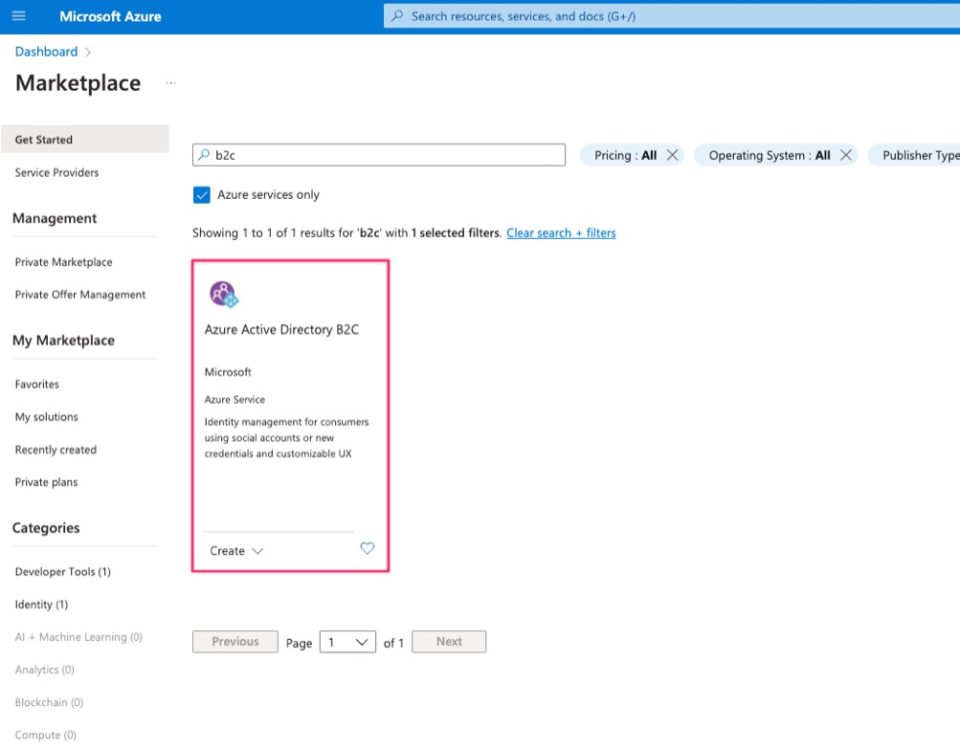Screen dimensions: 960x750
Task: Open the Azure portal hamburger menu
Action: tap(17, 16)
